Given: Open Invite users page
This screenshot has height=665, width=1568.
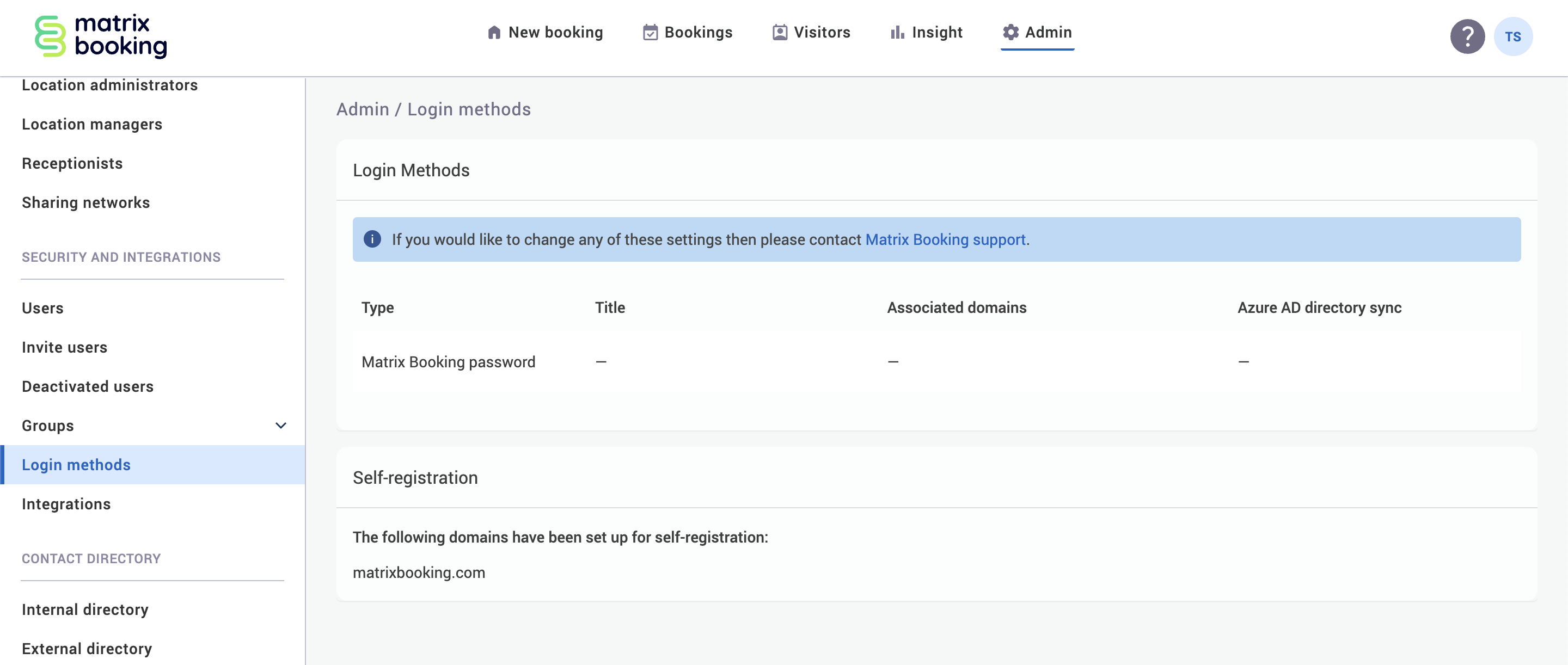Looking at the screenshot, I should [64, 347].
